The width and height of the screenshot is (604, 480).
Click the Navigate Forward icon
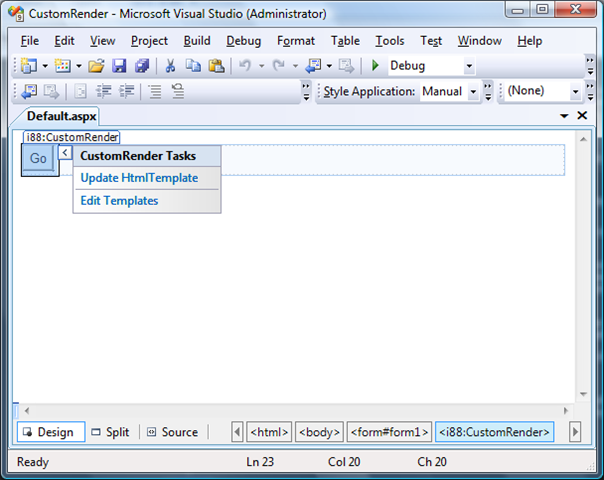(346, 66)
